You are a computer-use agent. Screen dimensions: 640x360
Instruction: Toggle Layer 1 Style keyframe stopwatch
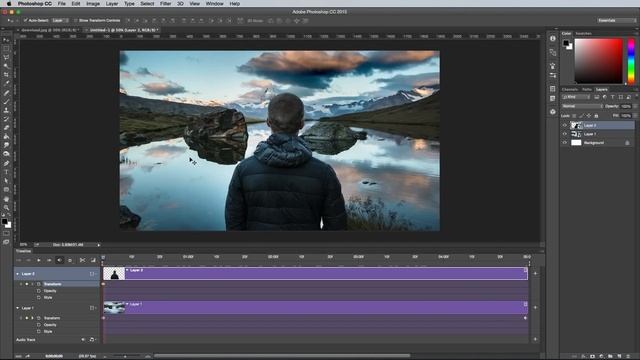coord(39,332)
